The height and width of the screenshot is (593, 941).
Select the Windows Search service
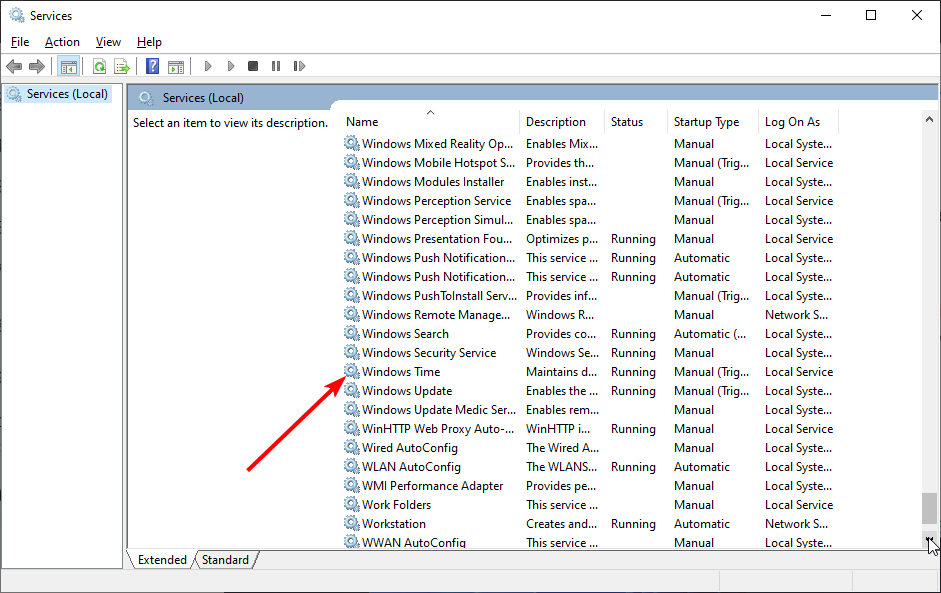[589, 334]
